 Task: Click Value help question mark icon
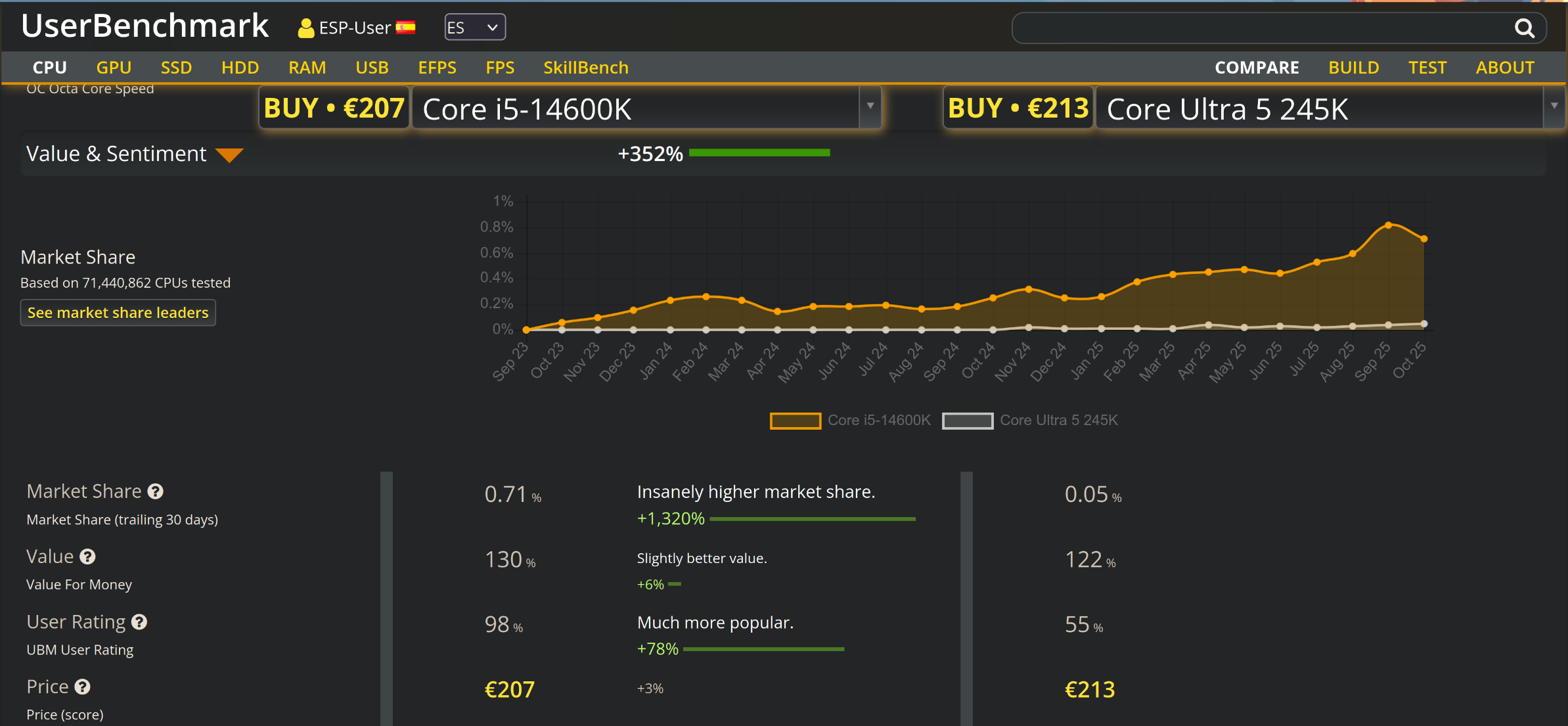tap(88, 557)
